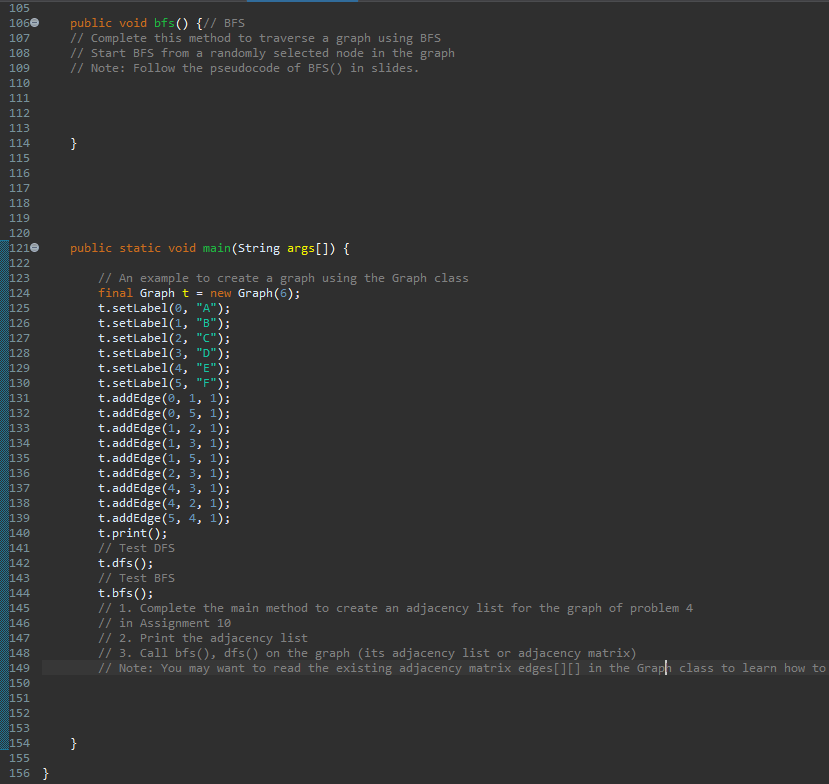Click the blue change bar beside line 121

[5, 247]
